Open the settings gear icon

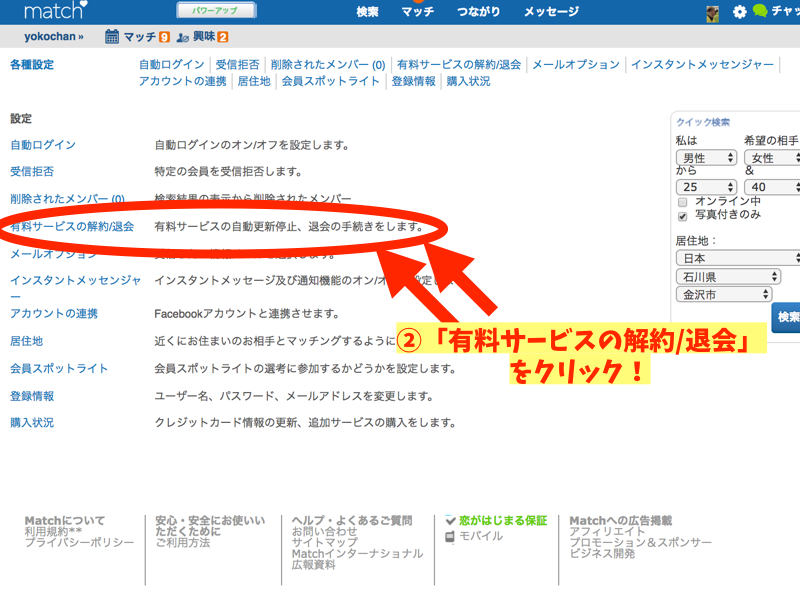(x=739, y=12)
